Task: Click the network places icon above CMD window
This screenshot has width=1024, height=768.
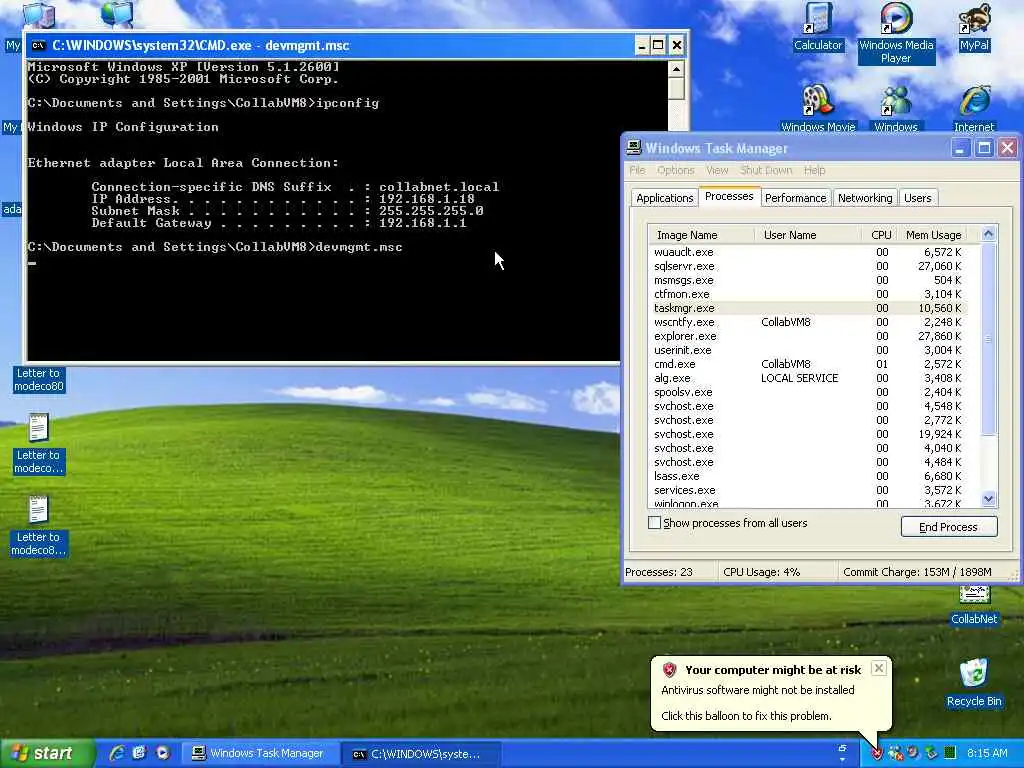Action: point(118,14)
